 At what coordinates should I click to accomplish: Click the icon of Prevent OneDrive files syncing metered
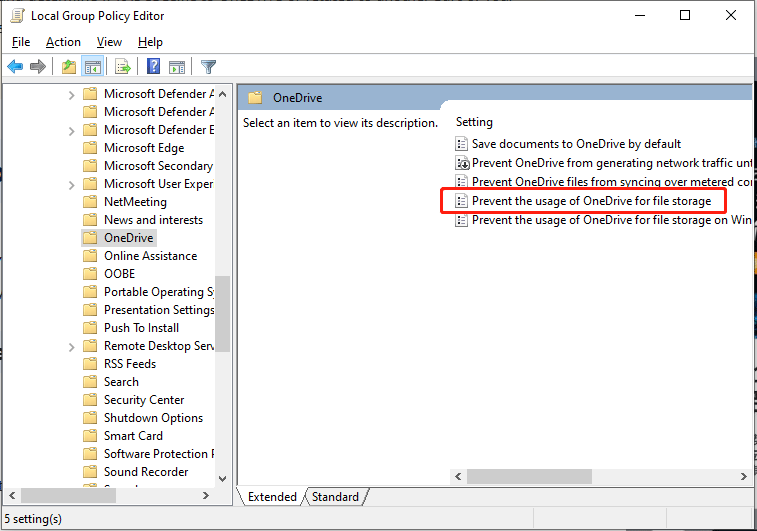(x=462, y=182)
